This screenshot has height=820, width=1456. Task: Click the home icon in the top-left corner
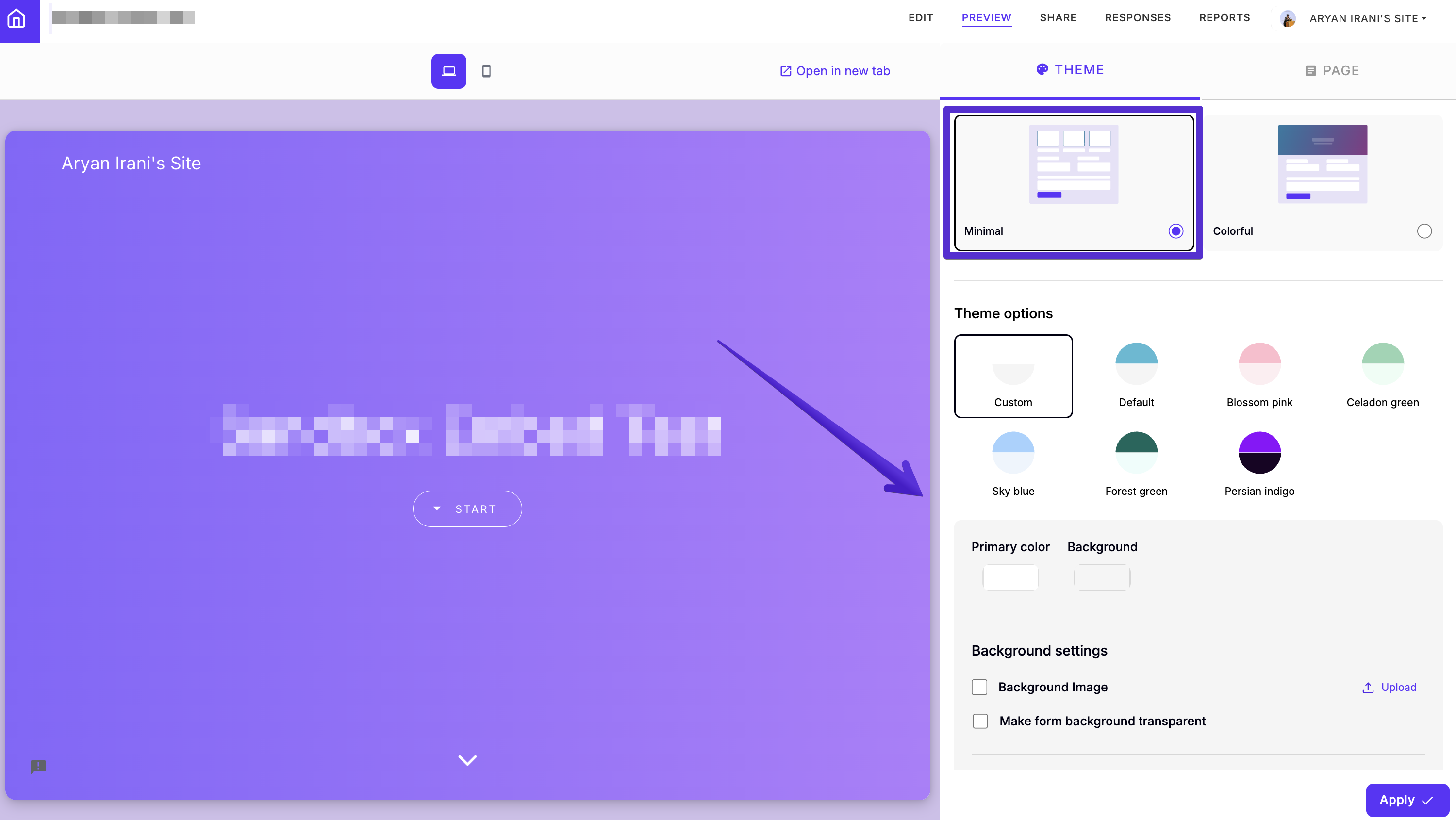pos(17,18)
